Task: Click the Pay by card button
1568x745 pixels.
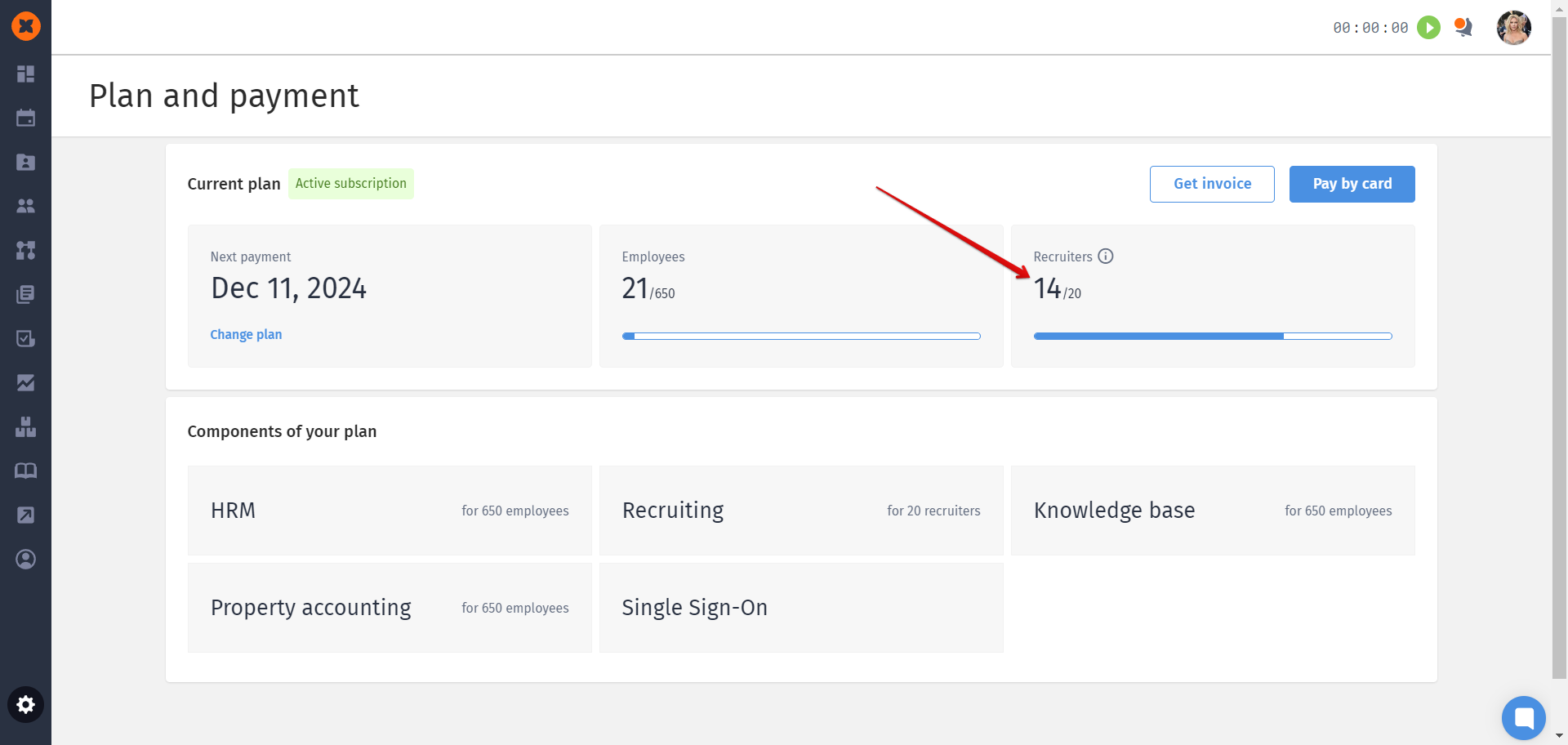Action: pos(1352,184)
